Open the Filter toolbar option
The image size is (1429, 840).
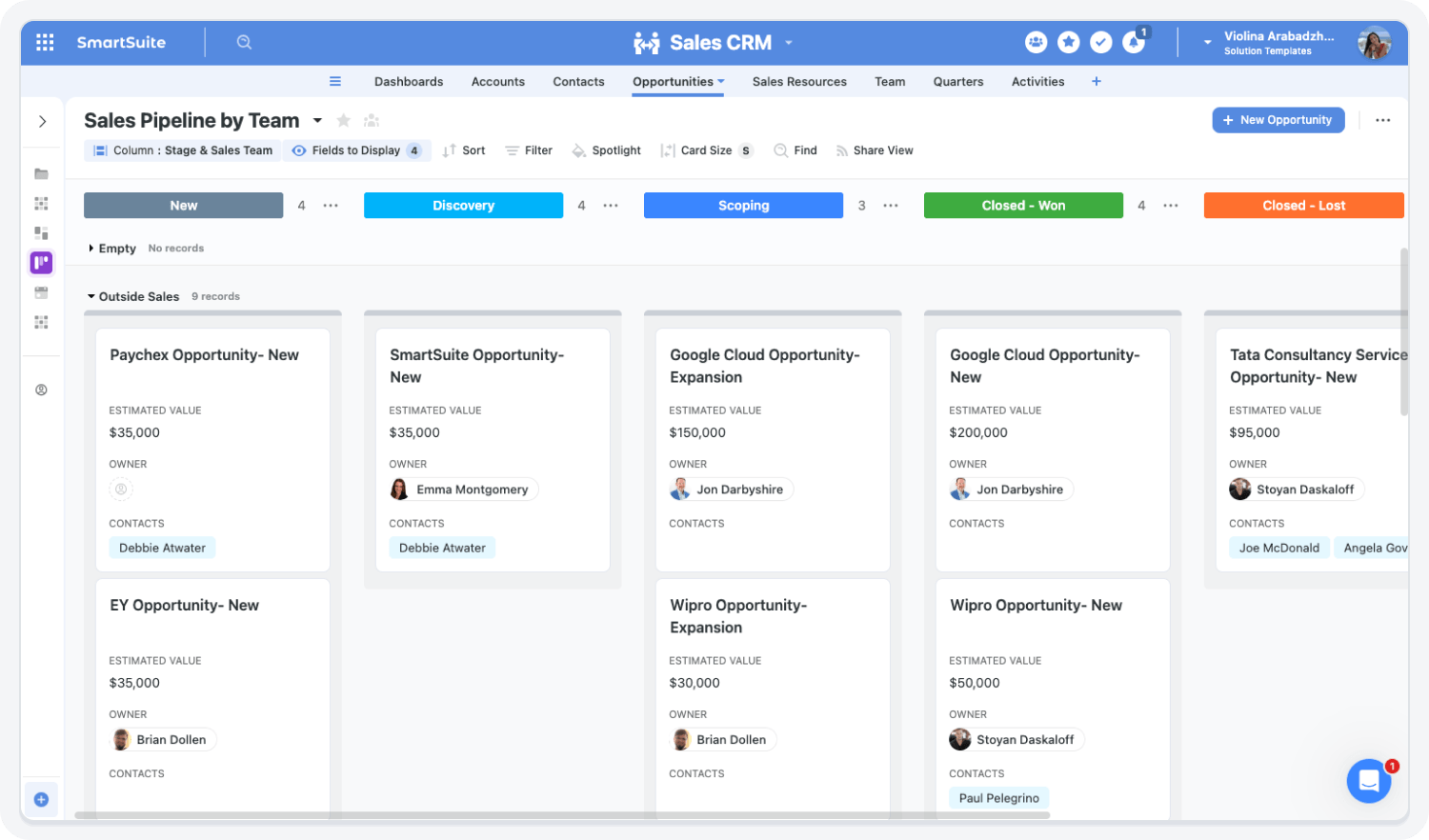[x=529, y=150]
